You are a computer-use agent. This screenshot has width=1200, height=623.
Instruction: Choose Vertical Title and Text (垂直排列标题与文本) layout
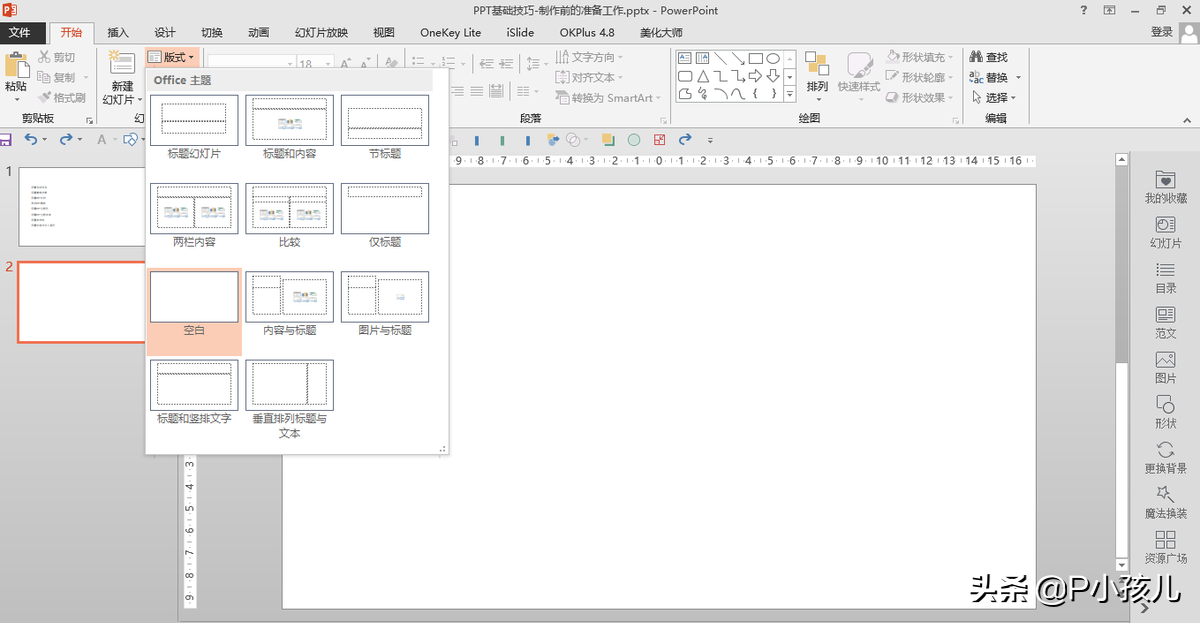(290, 399)
